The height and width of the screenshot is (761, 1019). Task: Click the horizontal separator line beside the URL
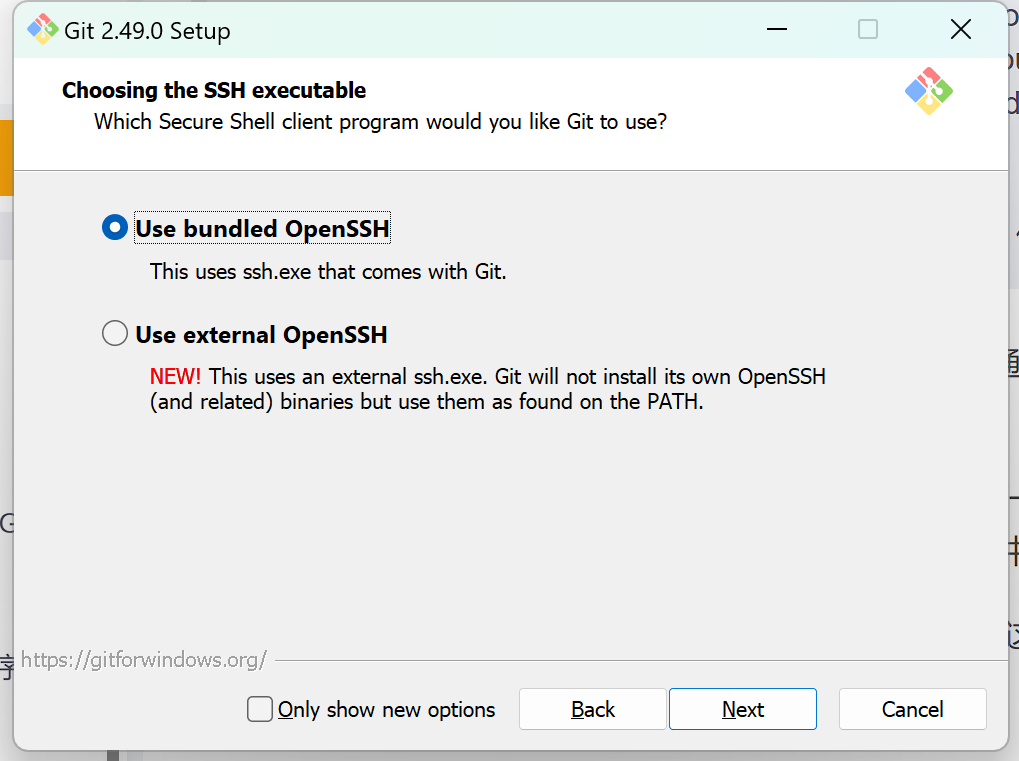point(640,660)
